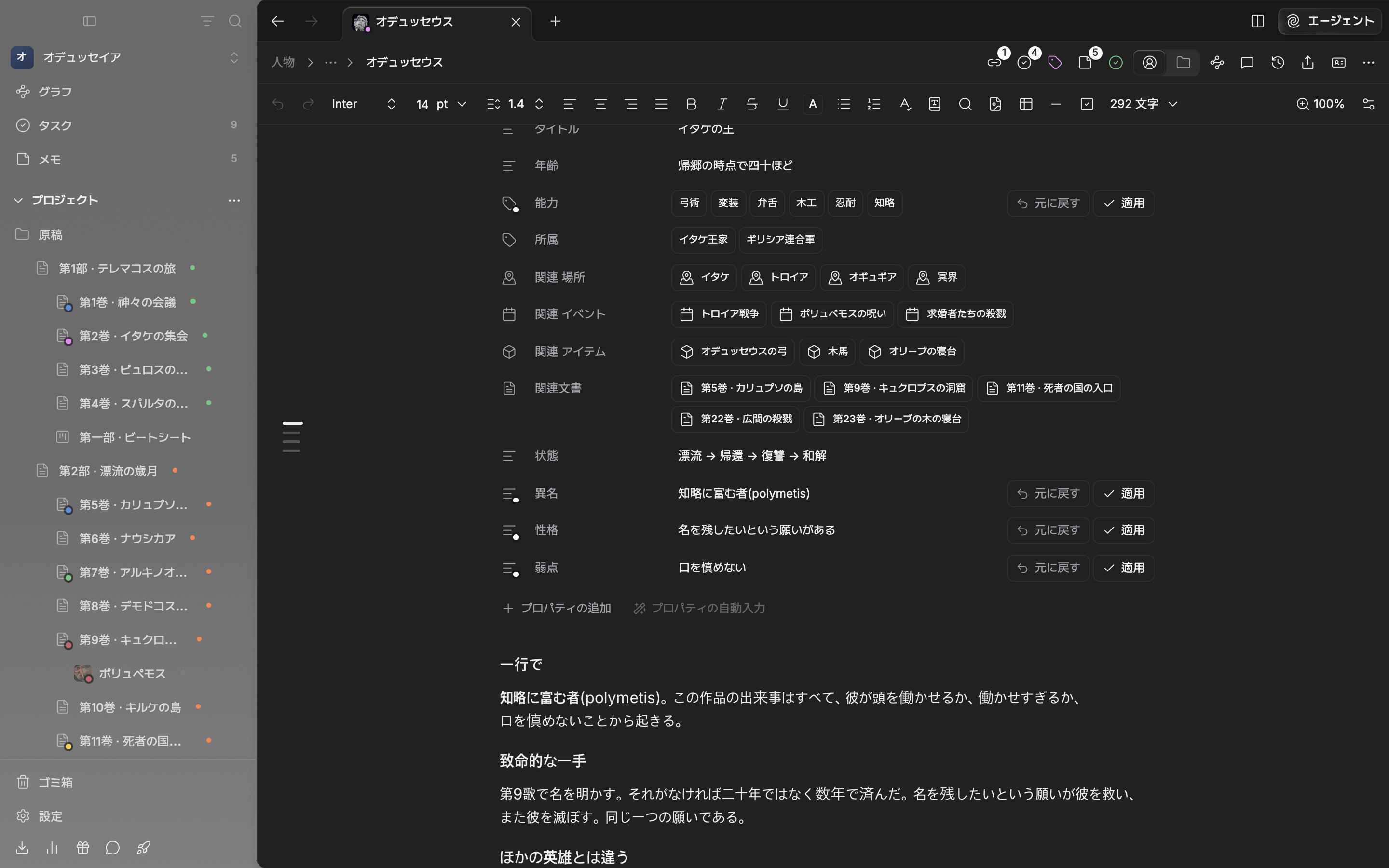The height and width of the screenshot is (868, 1389).
Task: Click プロパティの追加
Action: (556, 608)
